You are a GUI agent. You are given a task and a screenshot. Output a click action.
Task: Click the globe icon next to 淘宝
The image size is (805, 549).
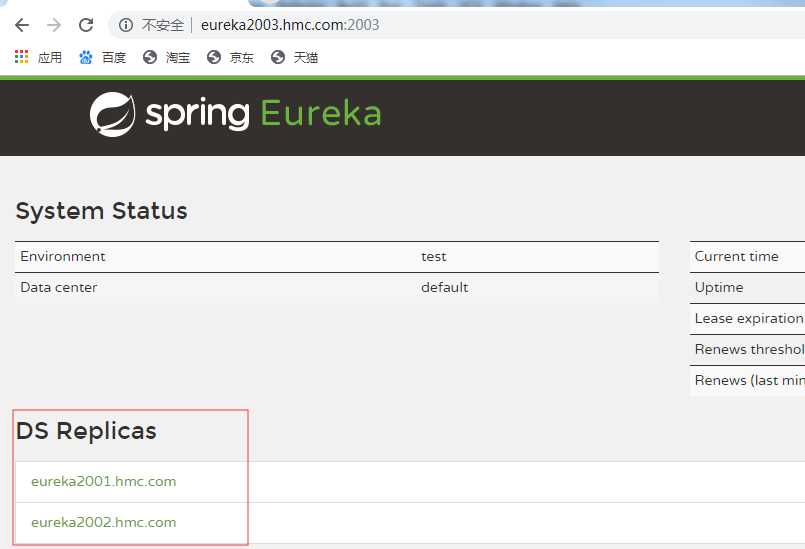pos(150,57)
